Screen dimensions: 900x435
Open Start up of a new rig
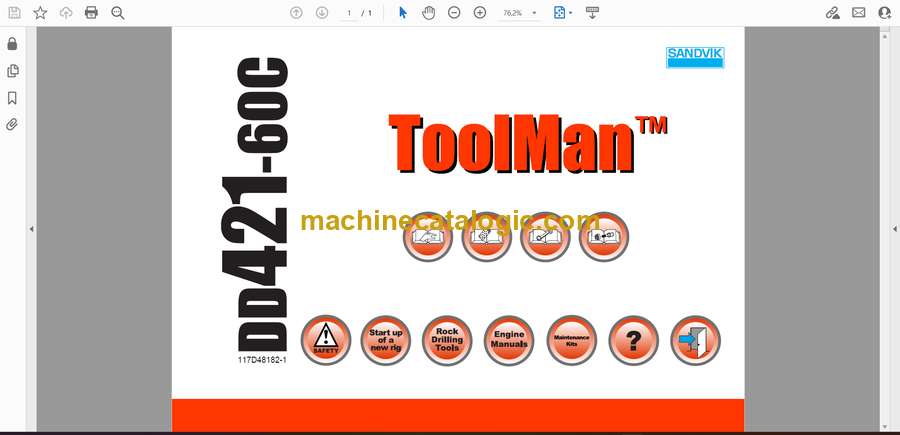[386, 340]
